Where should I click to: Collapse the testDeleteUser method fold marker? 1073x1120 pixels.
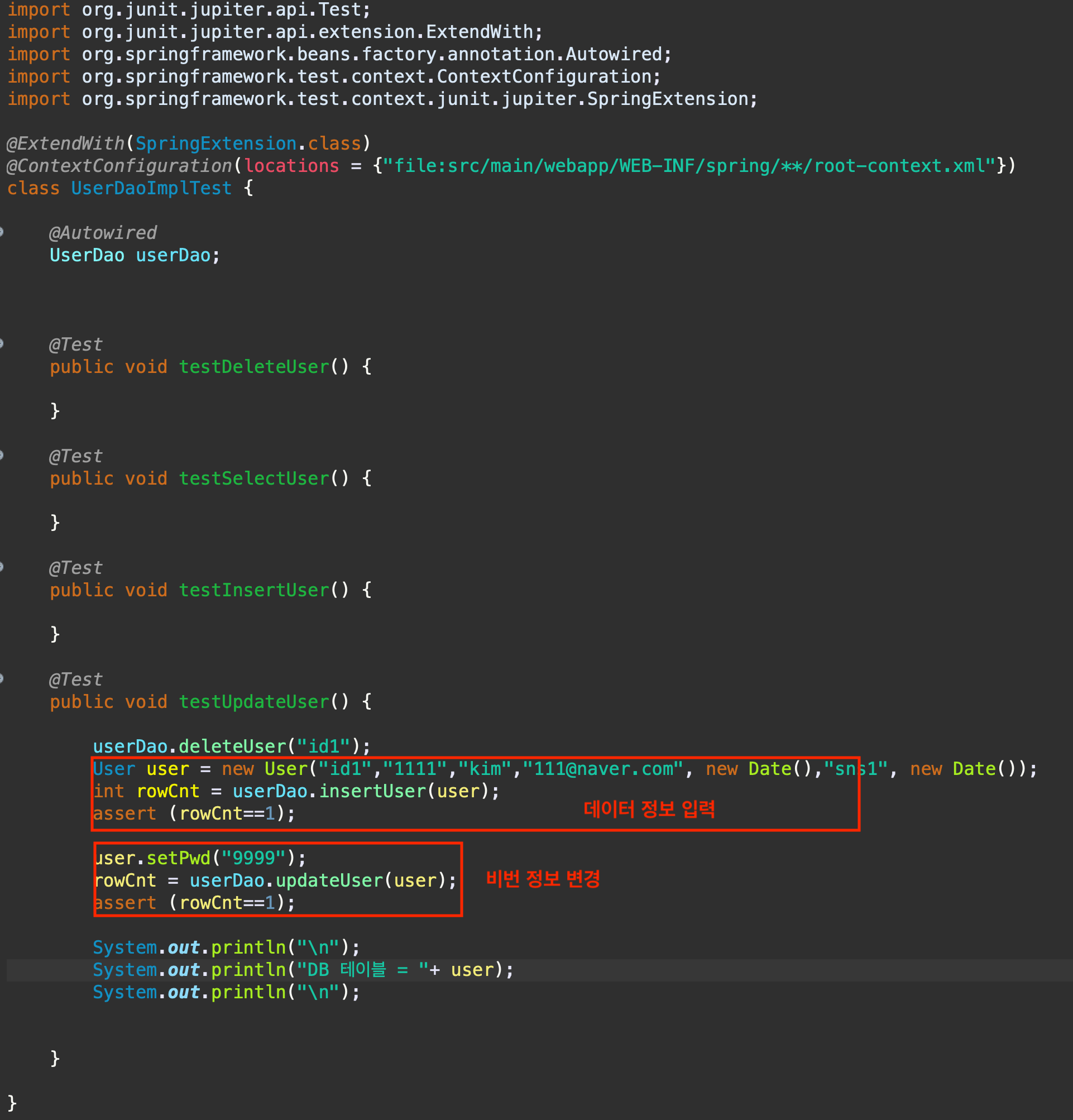pyautogui.click(x=2, y=344)
